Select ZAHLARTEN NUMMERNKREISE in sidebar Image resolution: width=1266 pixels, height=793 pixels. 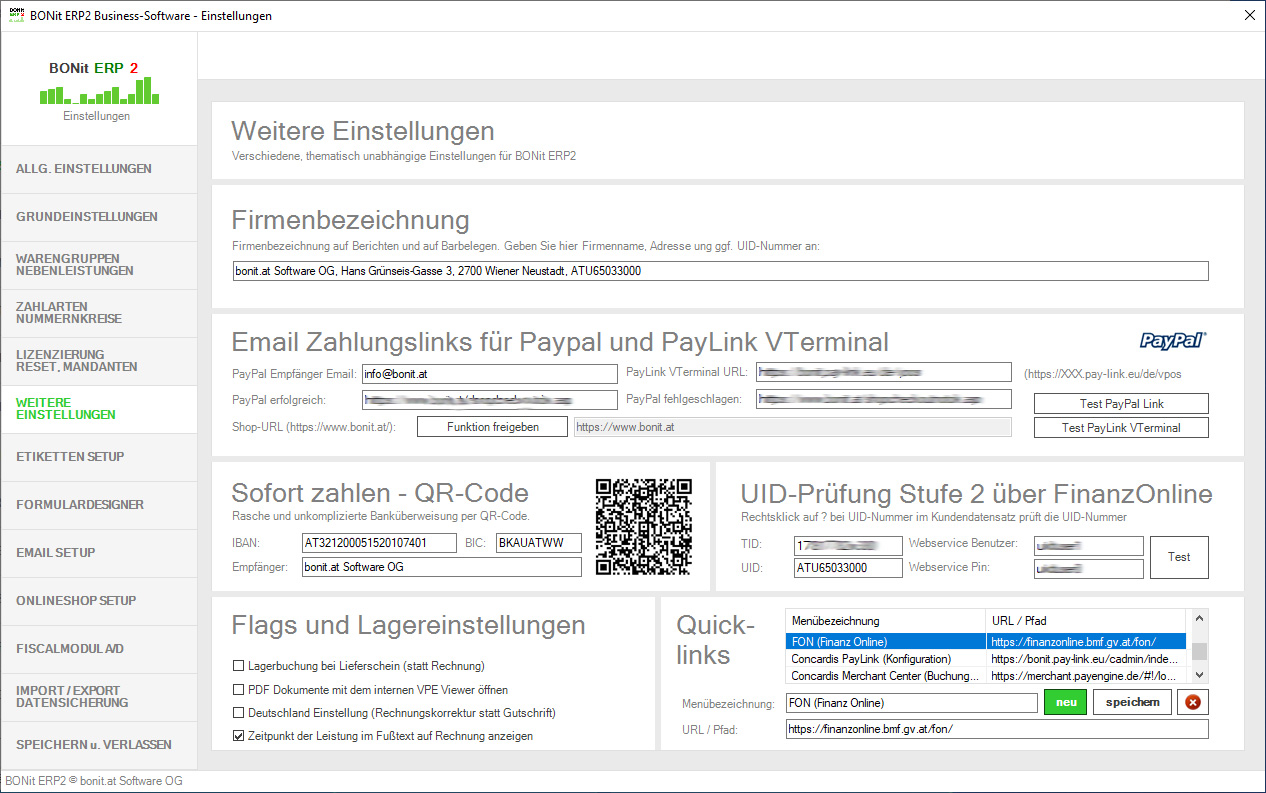[99, 313]
